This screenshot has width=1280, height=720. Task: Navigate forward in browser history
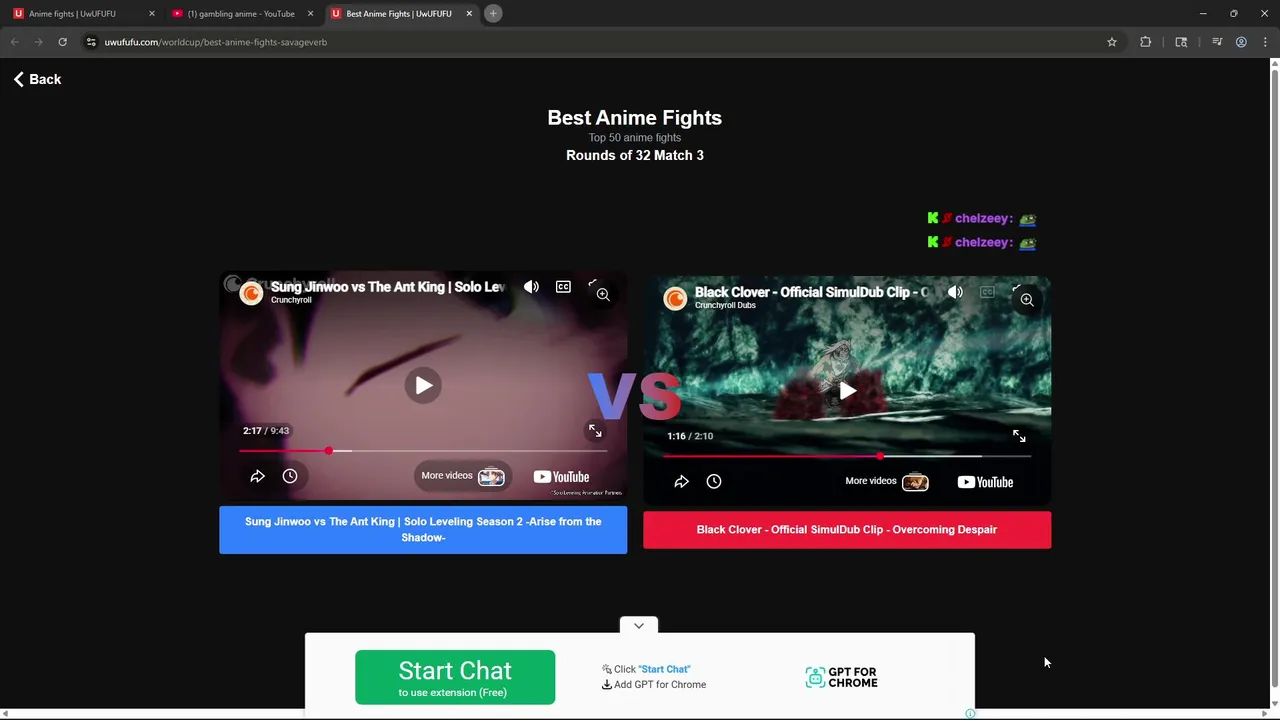click(38, 42)
